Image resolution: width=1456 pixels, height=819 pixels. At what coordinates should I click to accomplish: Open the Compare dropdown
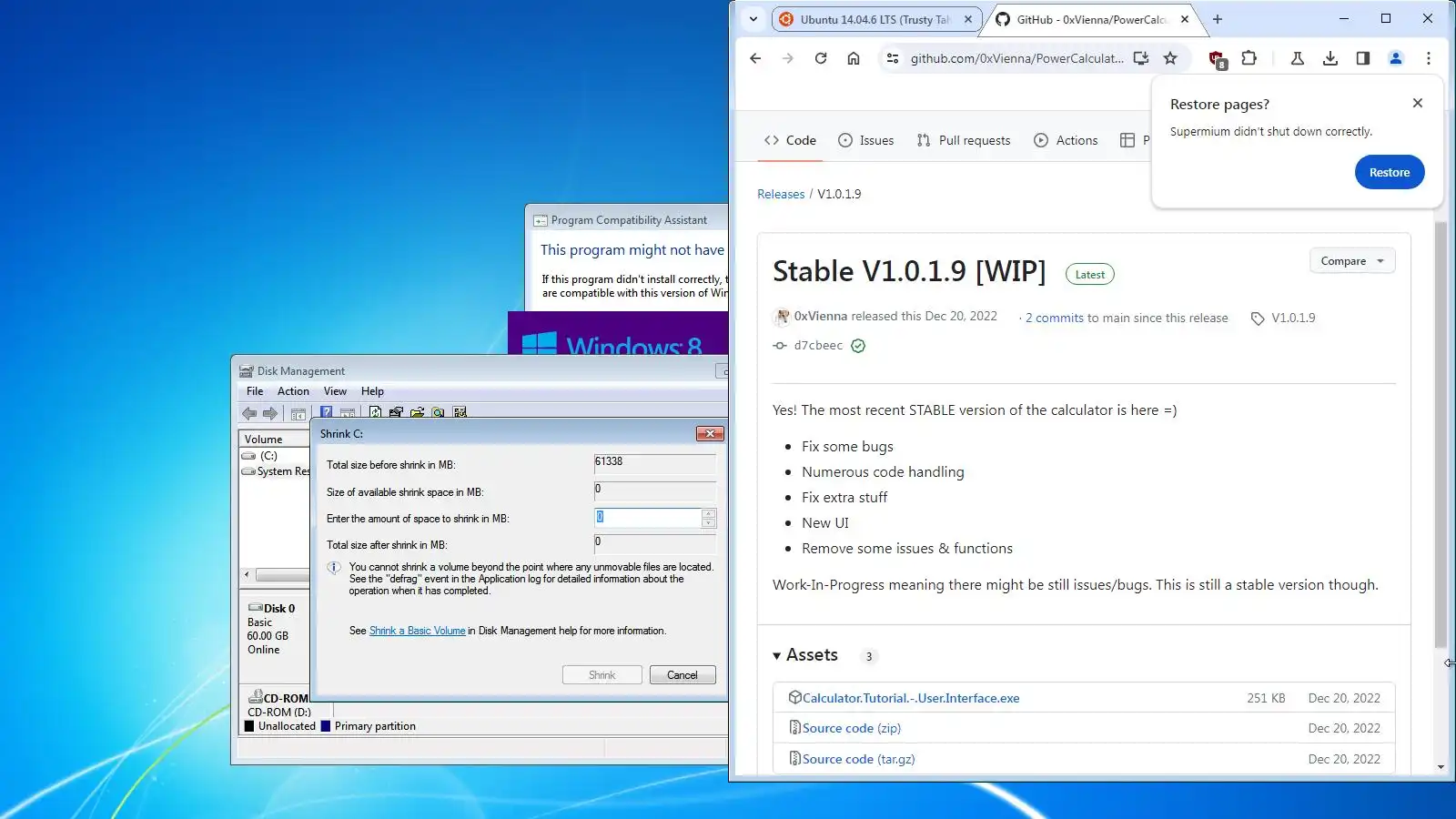pos(1352,261)
